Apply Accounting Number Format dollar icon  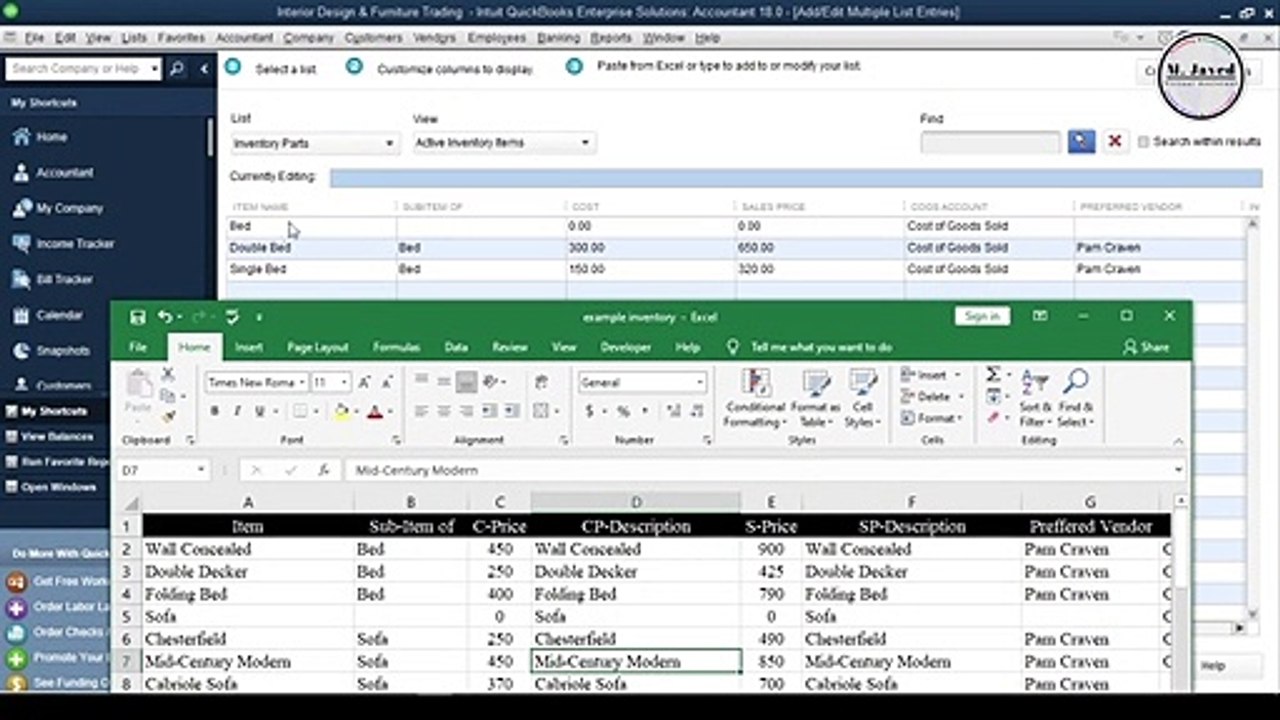coord(590,411)
